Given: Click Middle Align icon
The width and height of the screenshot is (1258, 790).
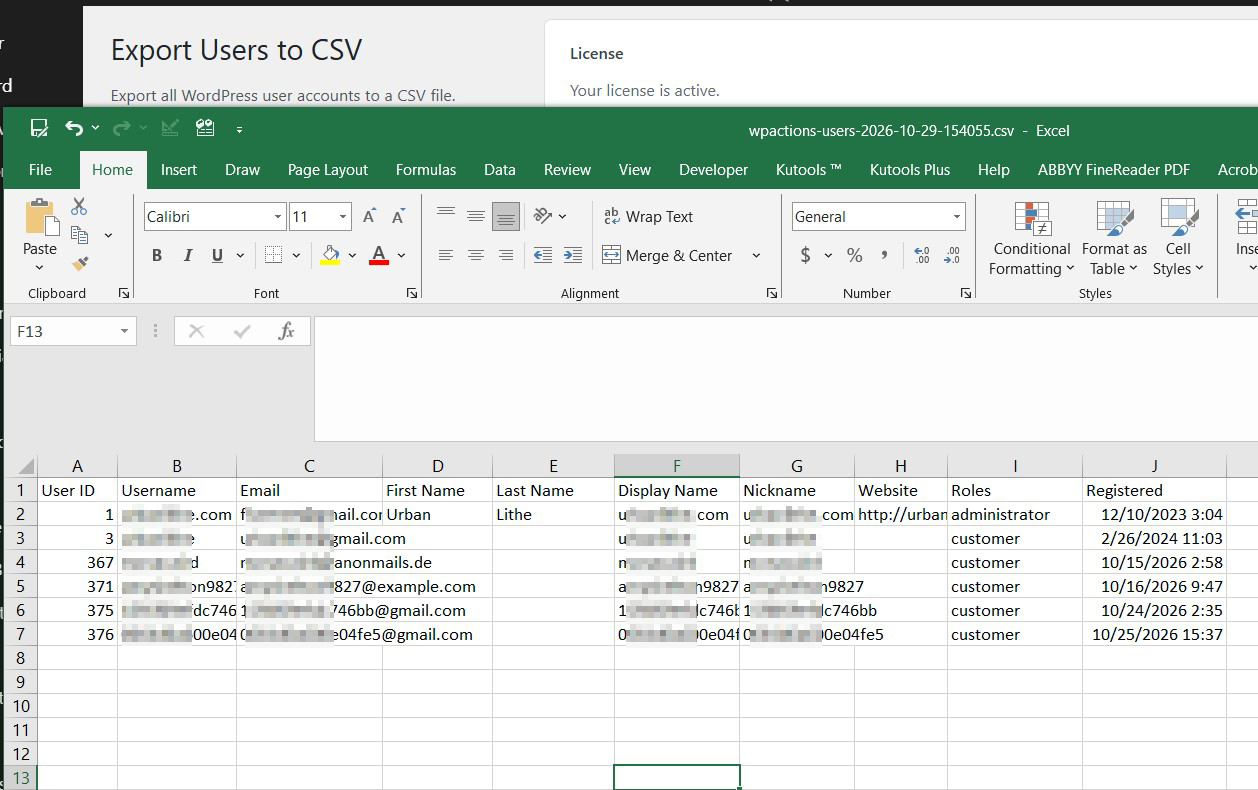Looking at the screenshot, I should pyautogui.click(x=476, y=215).
